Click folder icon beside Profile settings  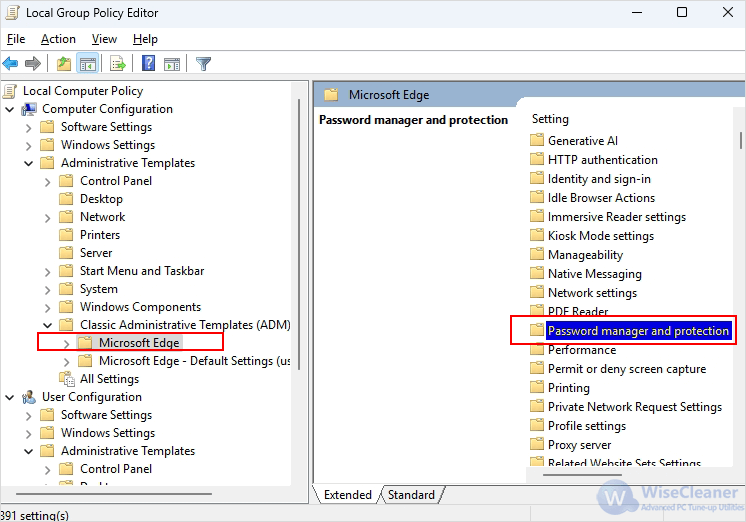[x=537, y=425]
